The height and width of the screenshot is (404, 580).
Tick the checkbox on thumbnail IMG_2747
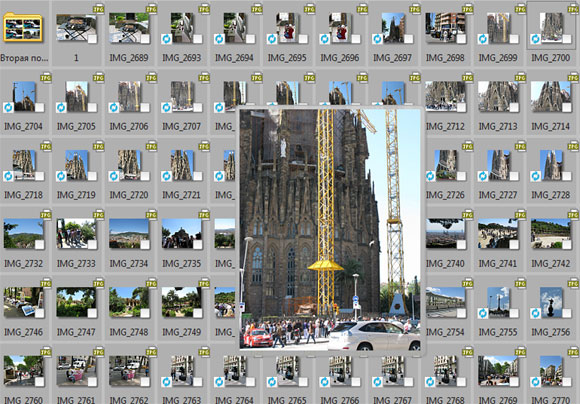92,313
